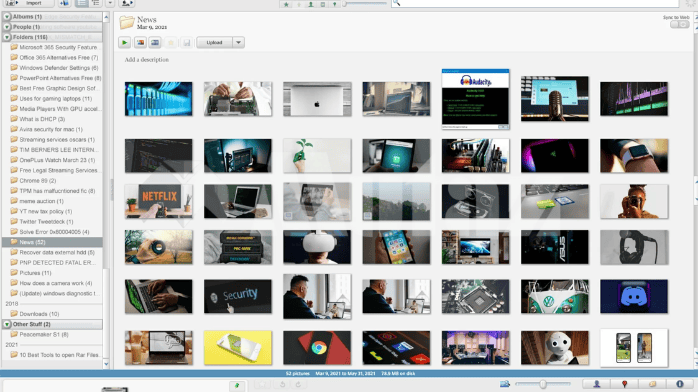The image size is (698, 392).
Task: Switch to flat folder list view
Action: [x=82, y=3]
